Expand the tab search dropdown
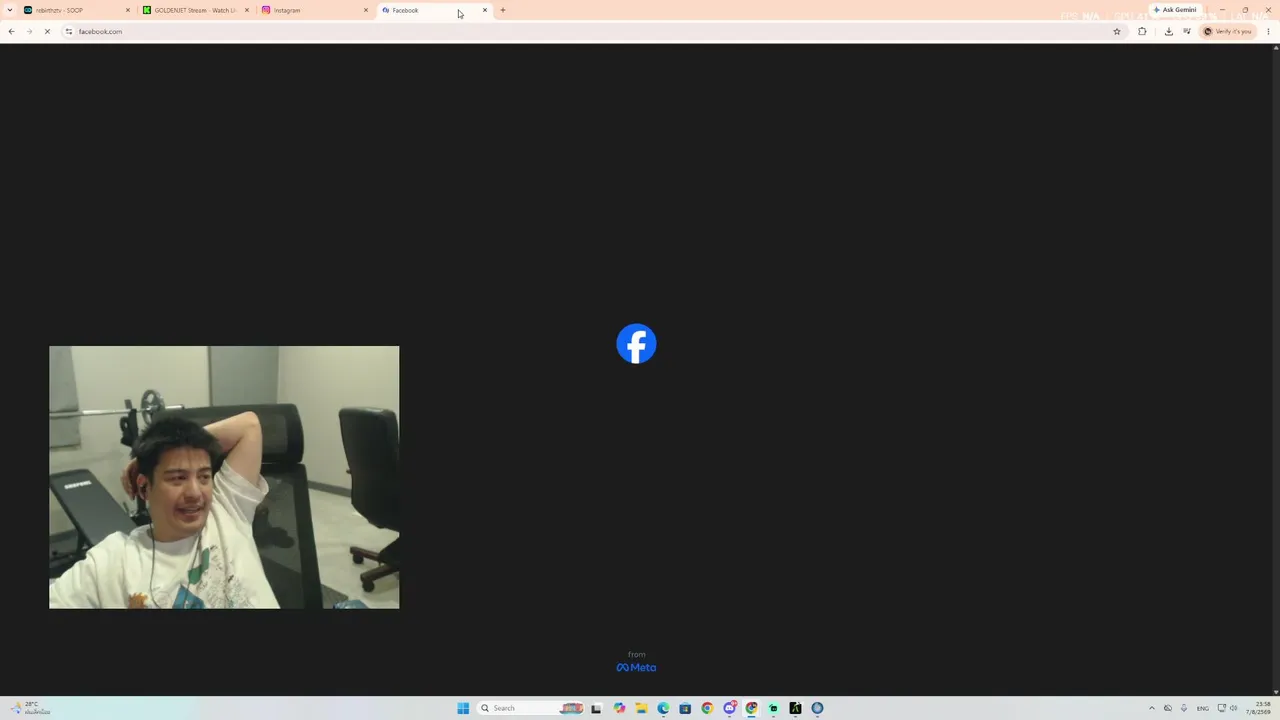The height and width of the screenshot is (720, 1280). (x=9, y=10)
